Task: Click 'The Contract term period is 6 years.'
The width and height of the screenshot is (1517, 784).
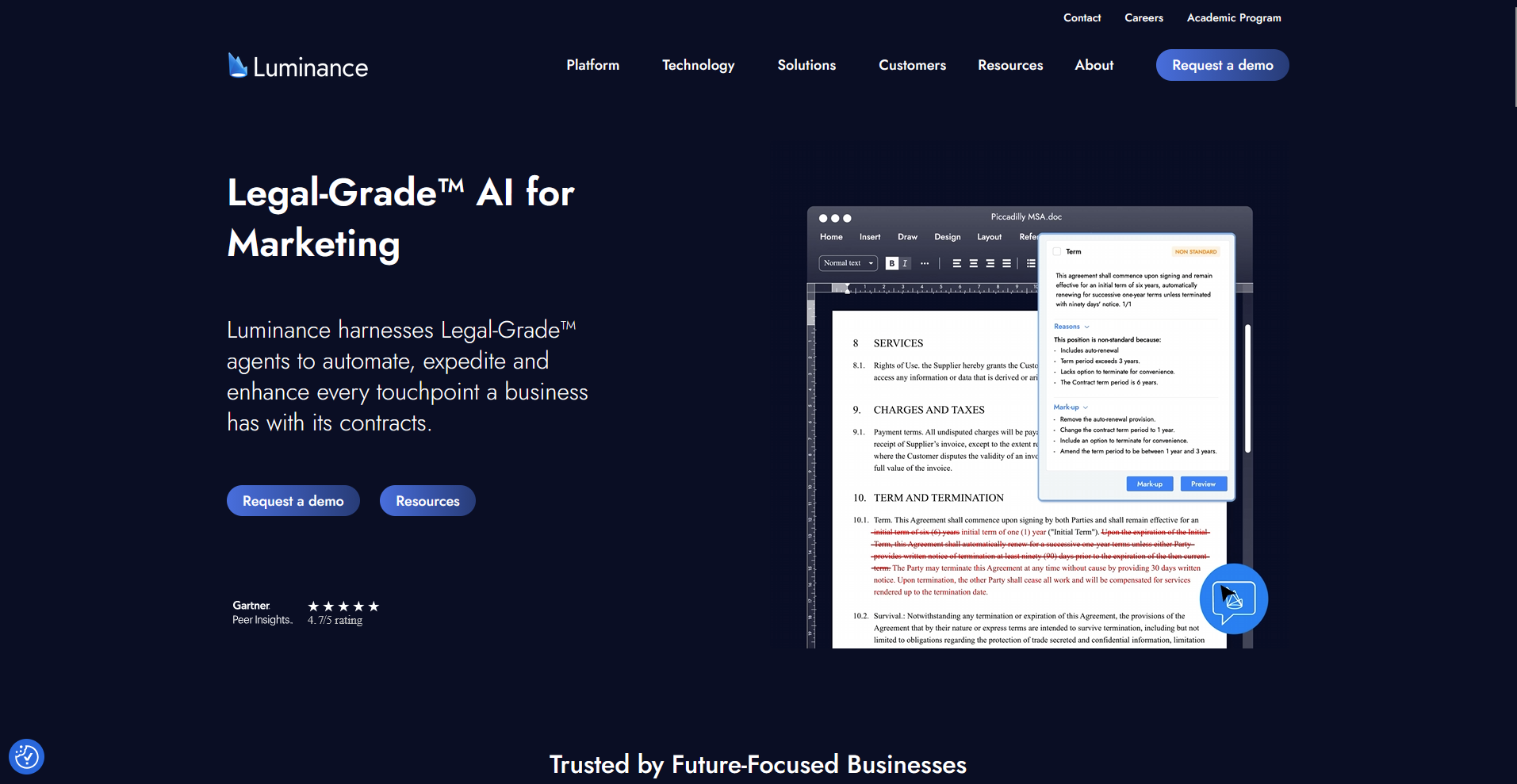Action: 1109,382
